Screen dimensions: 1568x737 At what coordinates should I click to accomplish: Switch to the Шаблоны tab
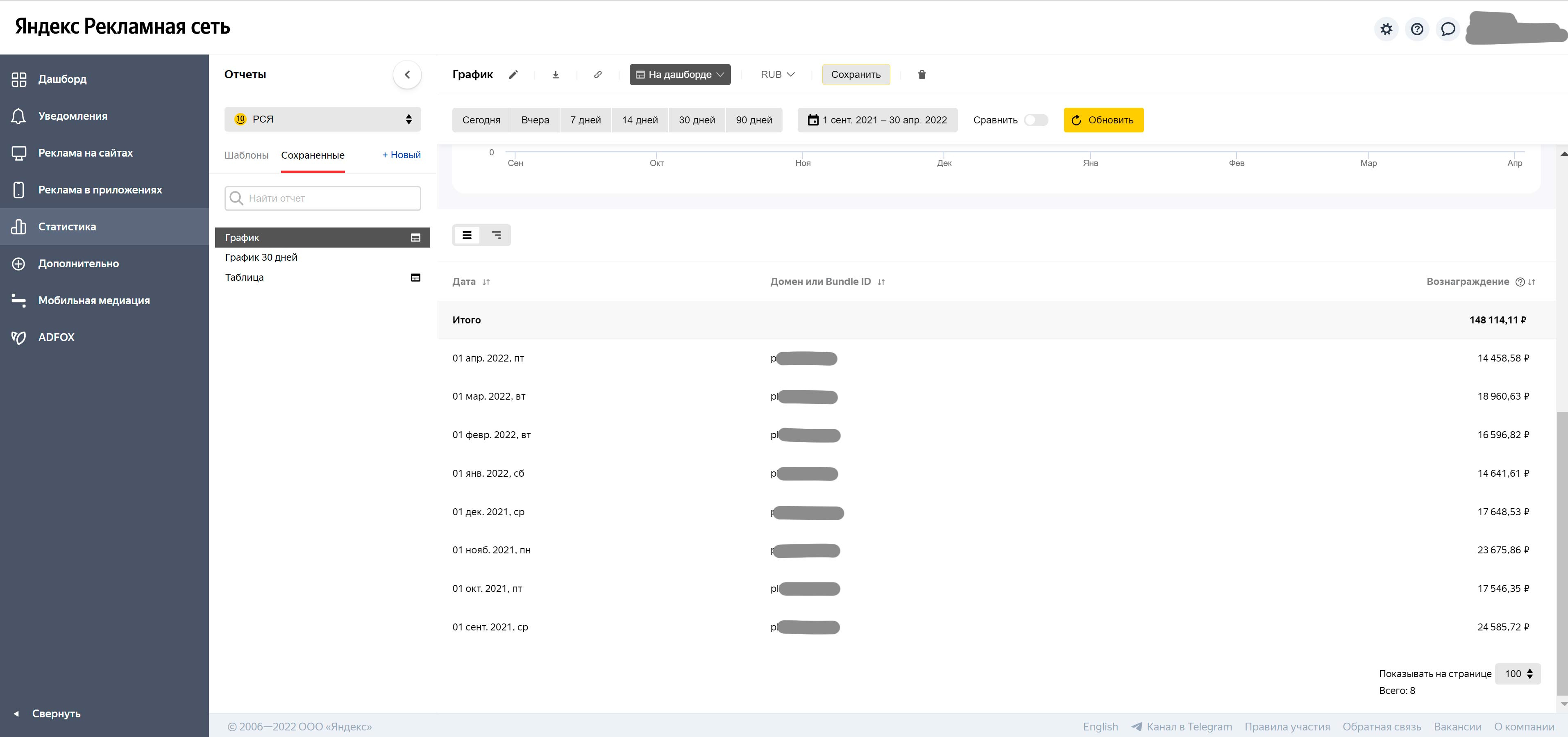pyautogui.click(x=246, y=155)
